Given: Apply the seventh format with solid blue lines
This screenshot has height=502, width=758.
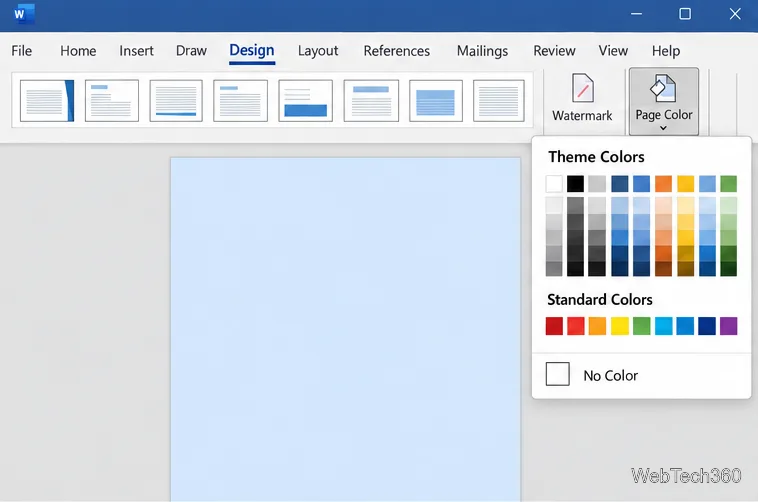Looking at the screenshot, I should [x=436, y=101].
